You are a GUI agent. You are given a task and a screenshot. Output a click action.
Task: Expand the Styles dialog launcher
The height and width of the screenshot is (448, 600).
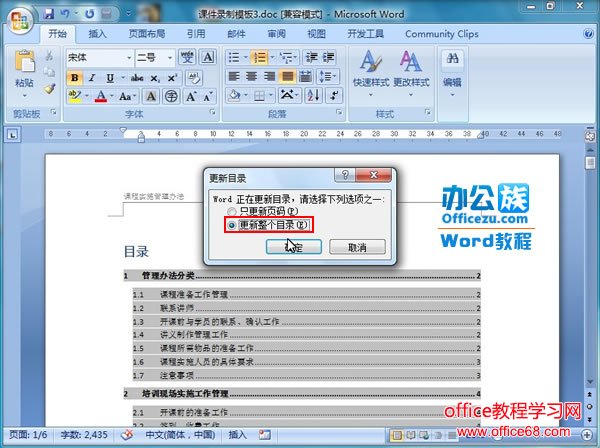point(427,112)
